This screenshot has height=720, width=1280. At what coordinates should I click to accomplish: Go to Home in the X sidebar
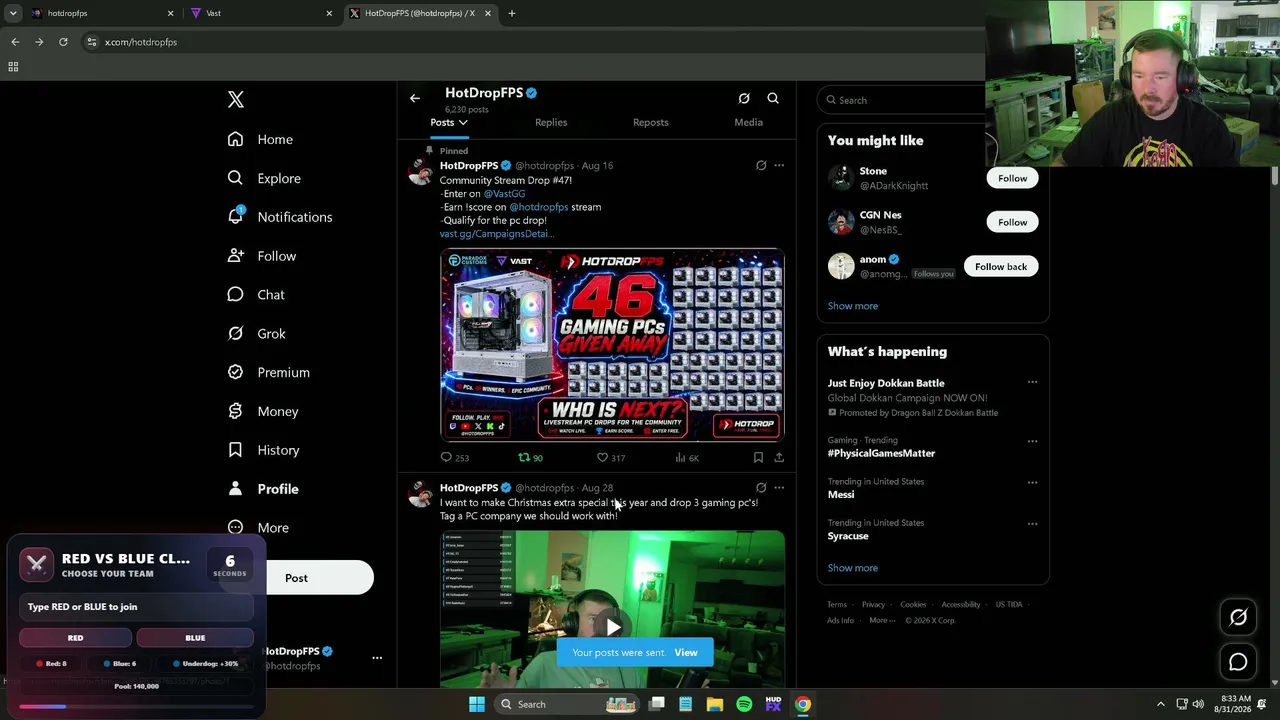260,139
